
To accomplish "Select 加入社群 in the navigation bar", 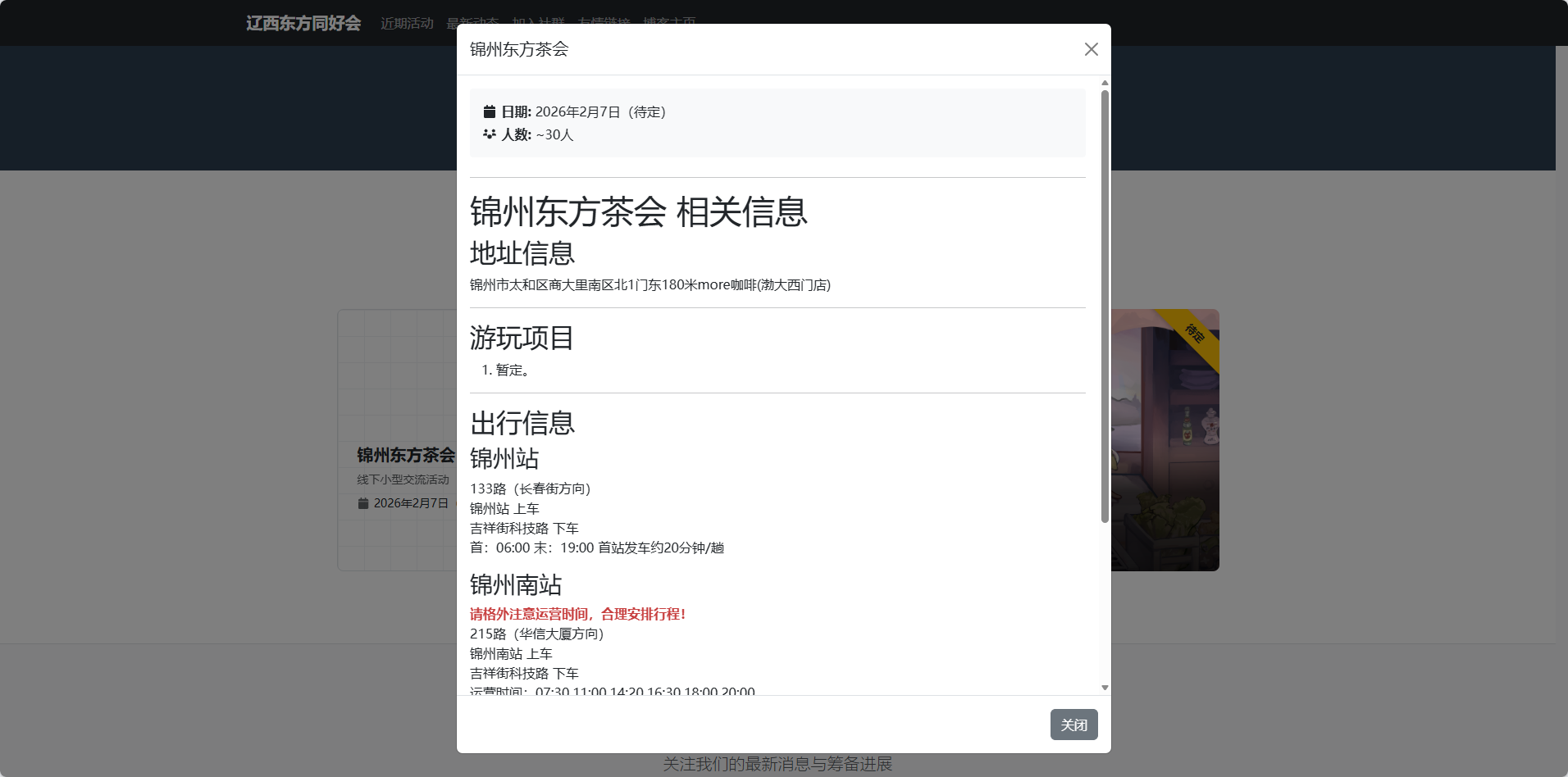I will pyautogui.click(x=534, y=23).
